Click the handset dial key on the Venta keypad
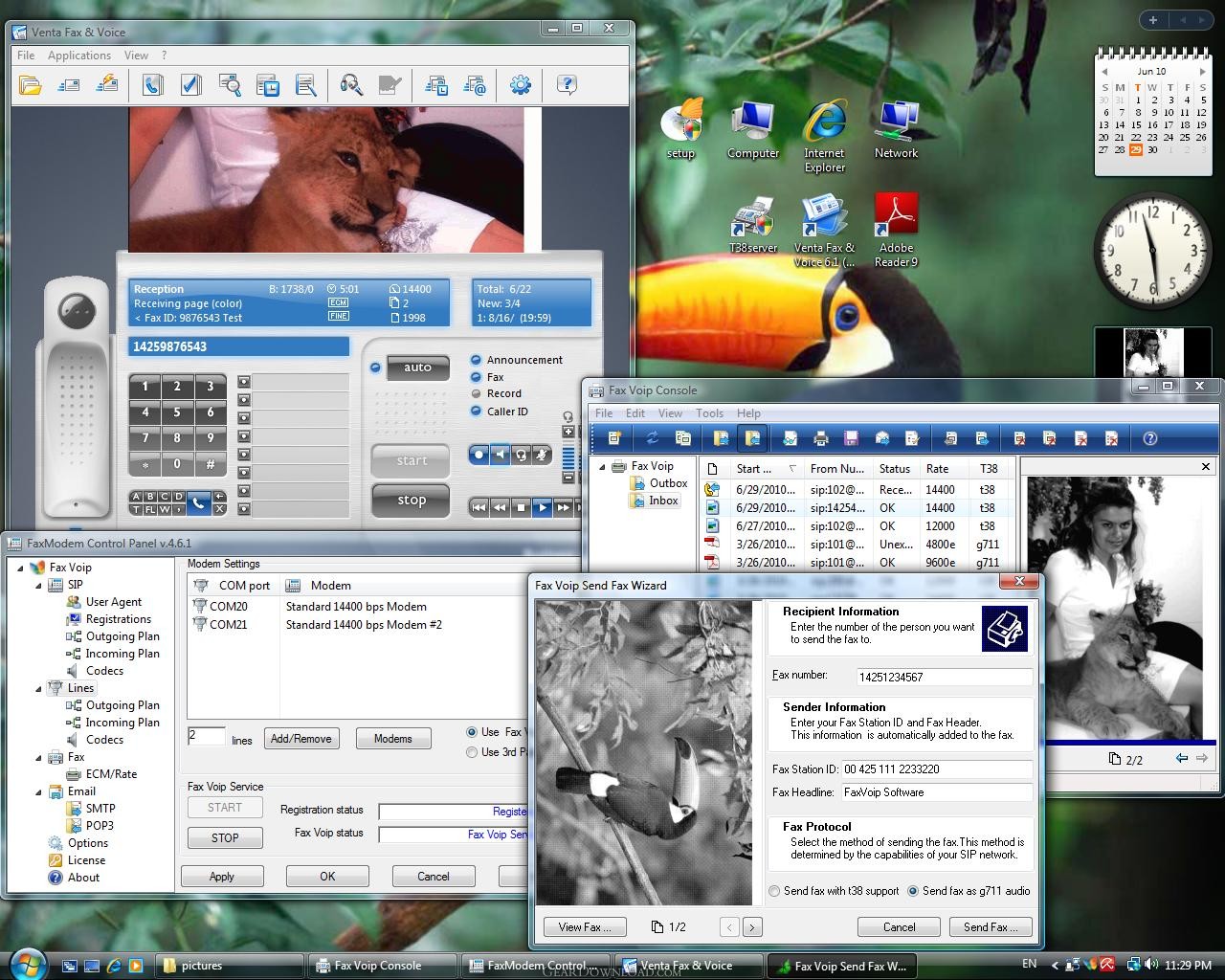The width and height of the screenshot is (1225, 980). click(198, 502)
